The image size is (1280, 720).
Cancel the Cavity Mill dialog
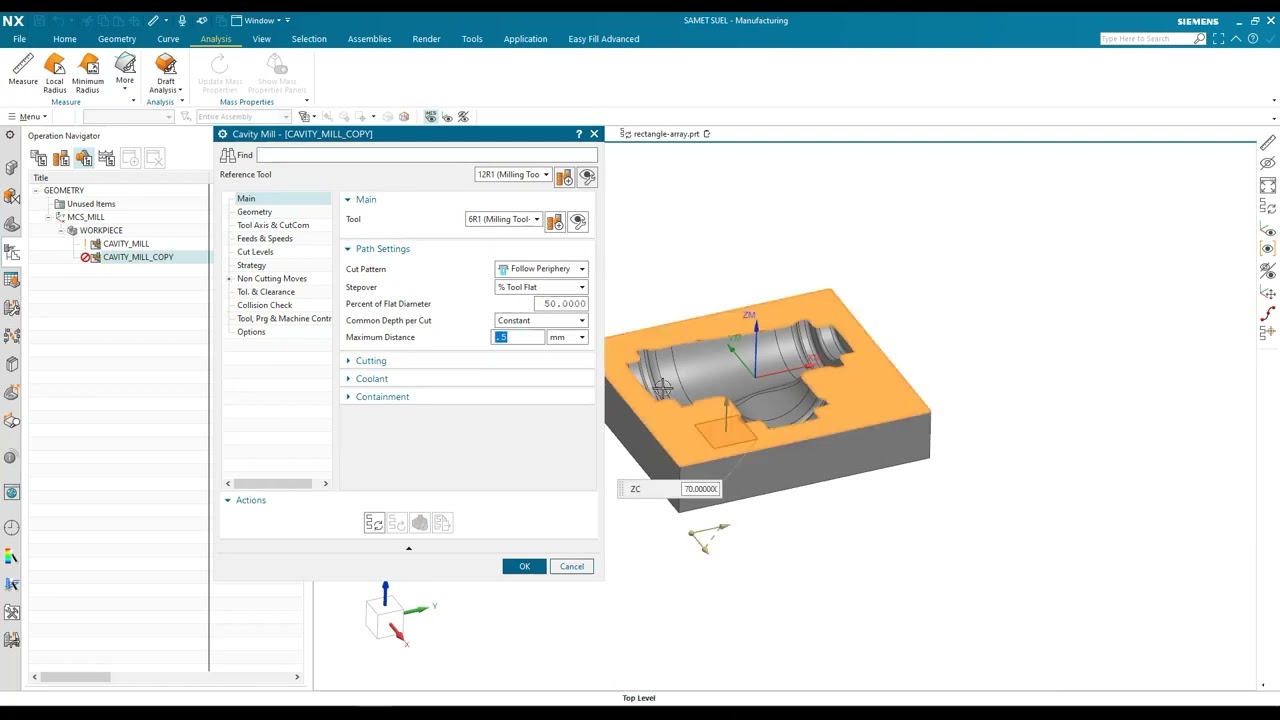[572, 567]
